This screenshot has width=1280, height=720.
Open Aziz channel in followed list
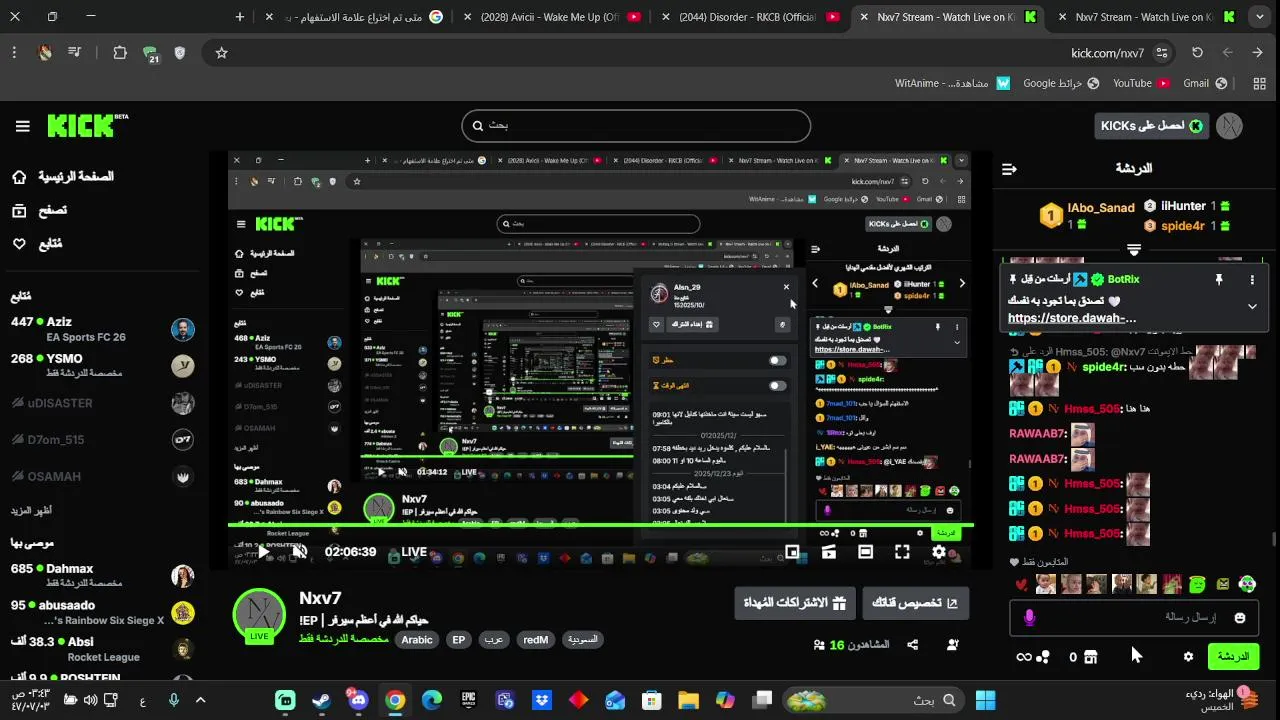click(x=103, y=329)
